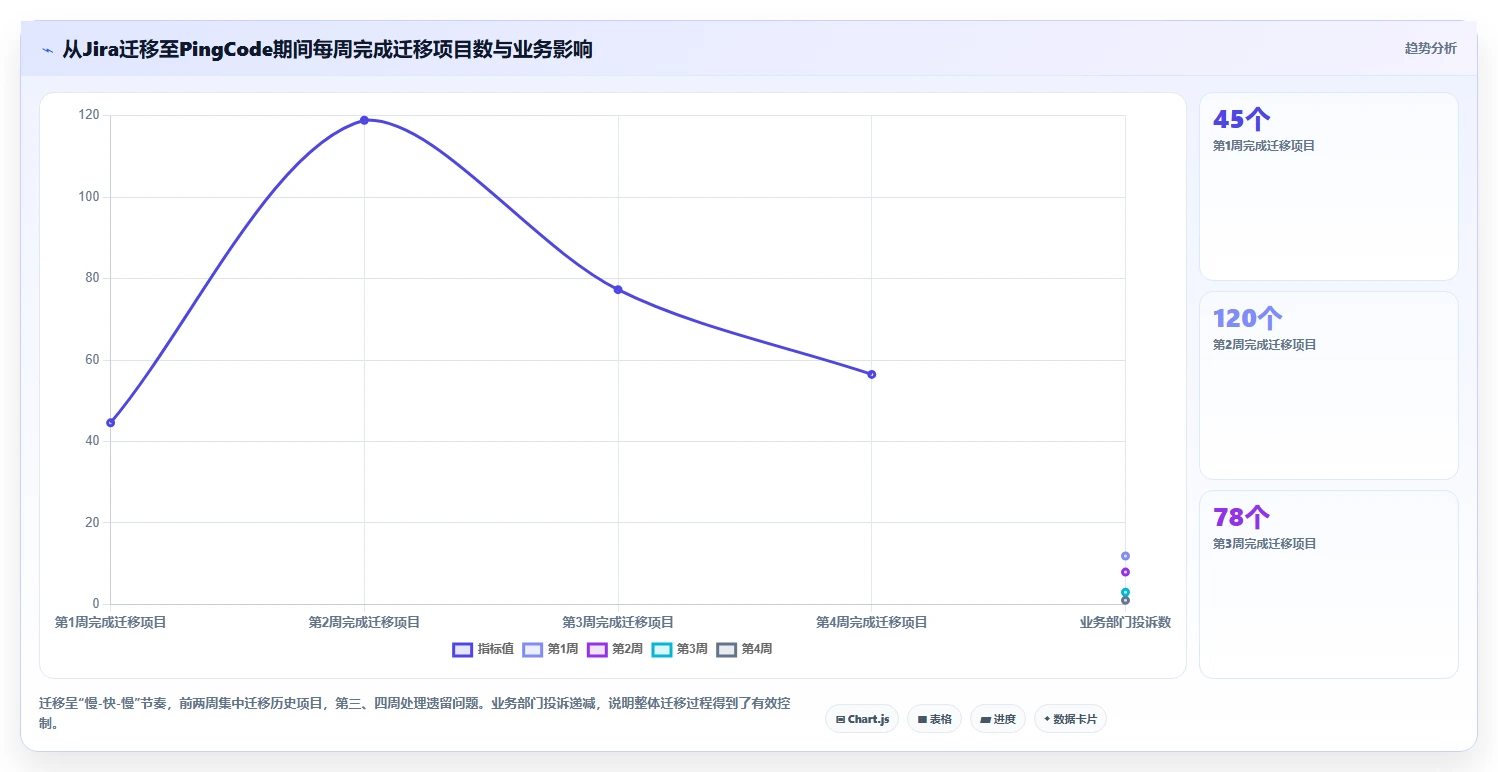Click the week 4 data point at 56
1498x772 pixels.
pyautogui.click(x=872, y=374)
